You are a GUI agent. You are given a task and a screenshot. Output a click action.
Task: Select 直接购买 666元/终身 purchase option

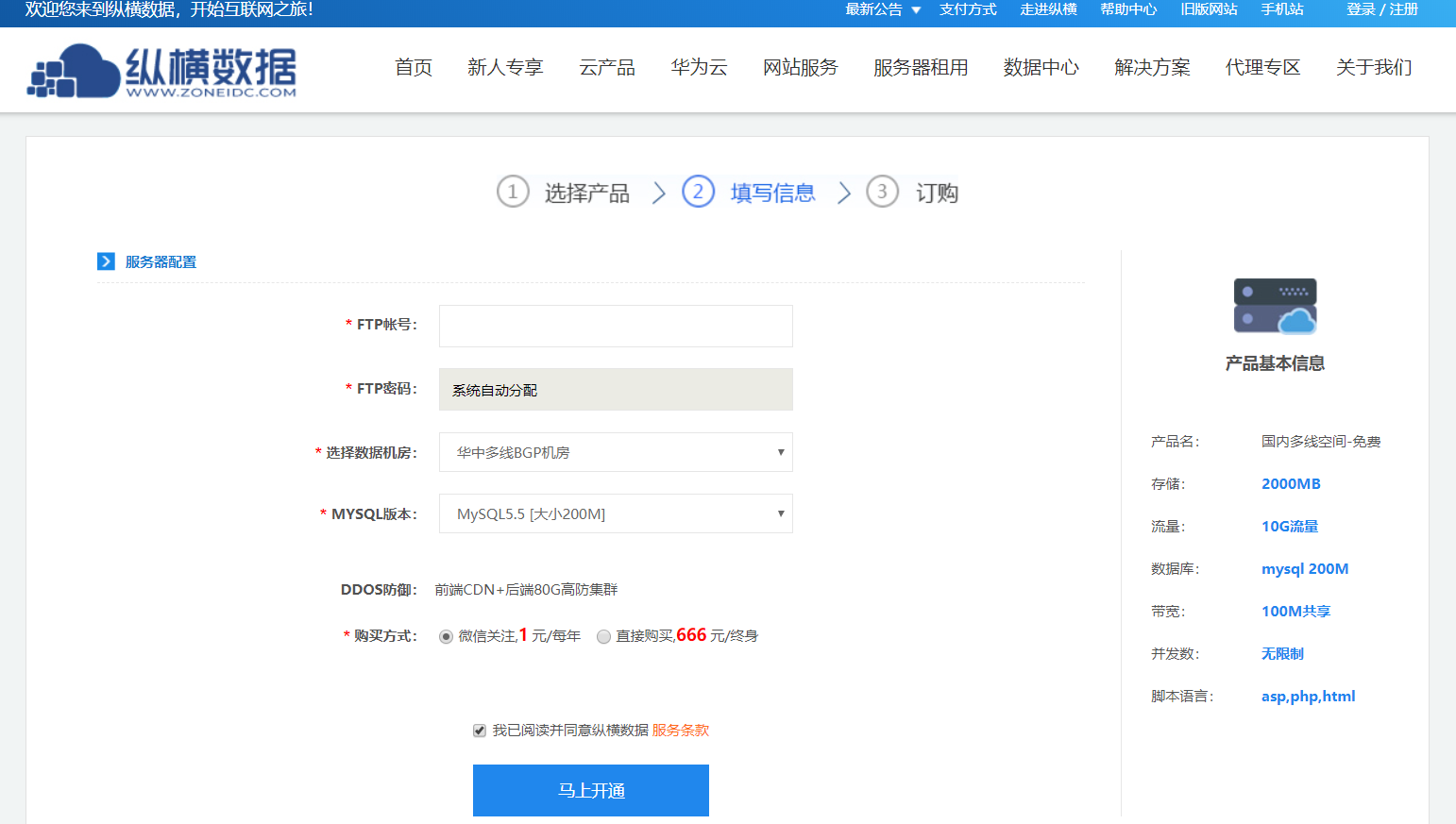[x=603, y=637]
